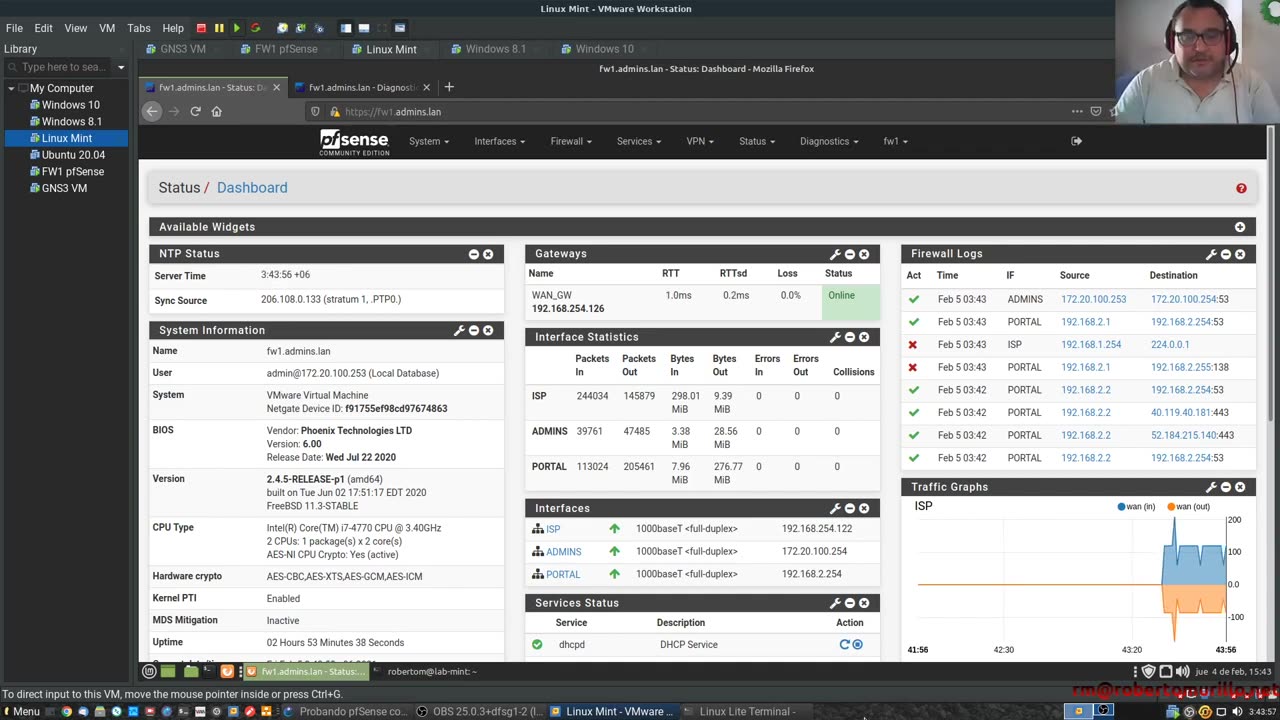Close the Interfaces widget
Viewport: 1280px width, 720px height.
pos(864,508)
